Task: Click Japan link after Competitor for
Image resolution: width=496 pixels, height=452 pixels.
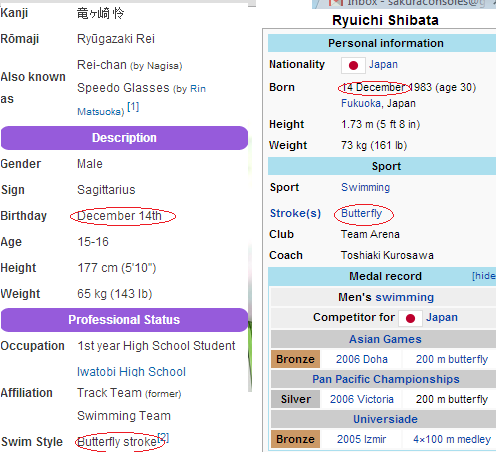Action: (x=442, y=317)
